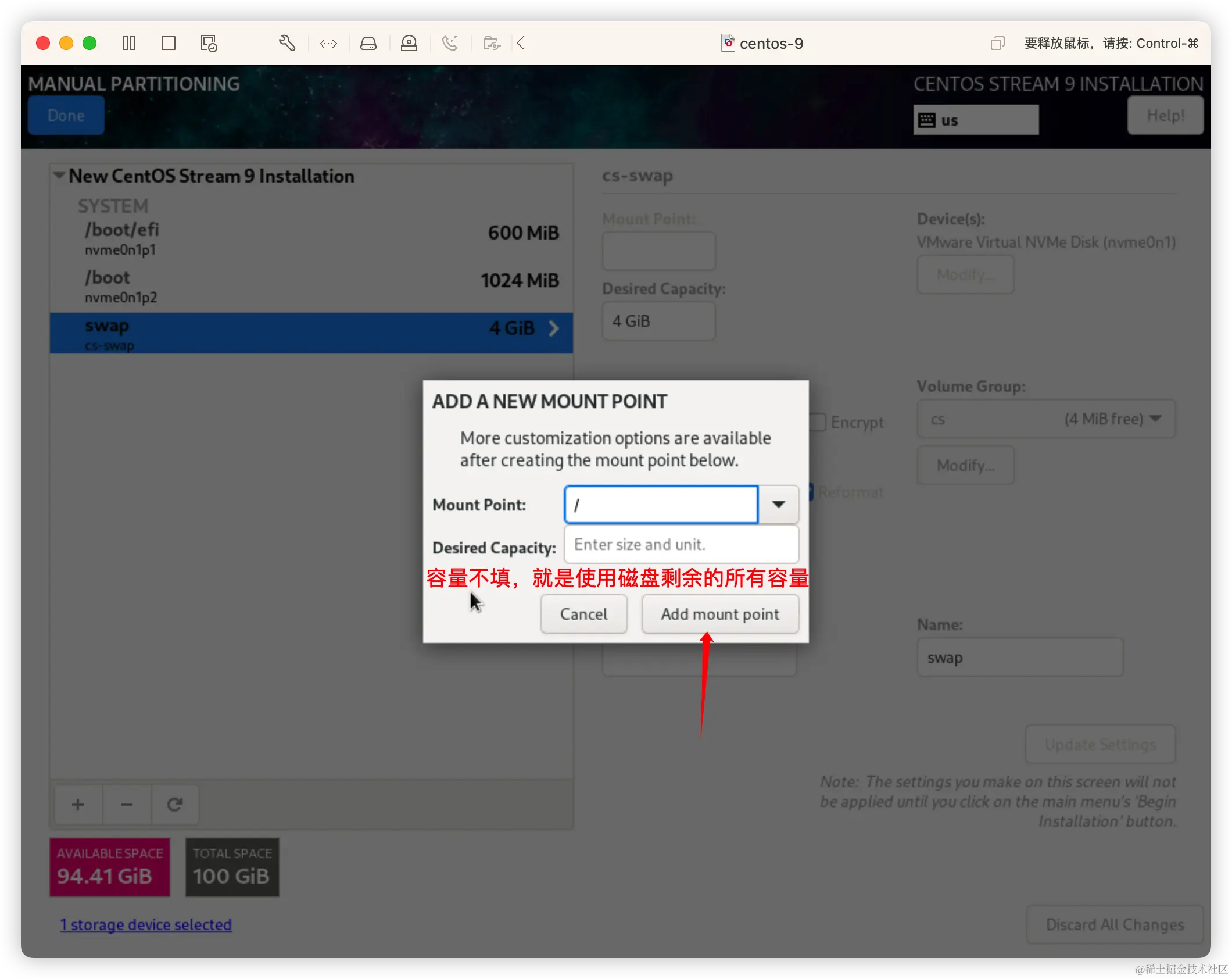Image resolution: width=1232 pixels, height=979 pixels.
Task: Click the Discard All Changes button
Action: point(1114,924)
